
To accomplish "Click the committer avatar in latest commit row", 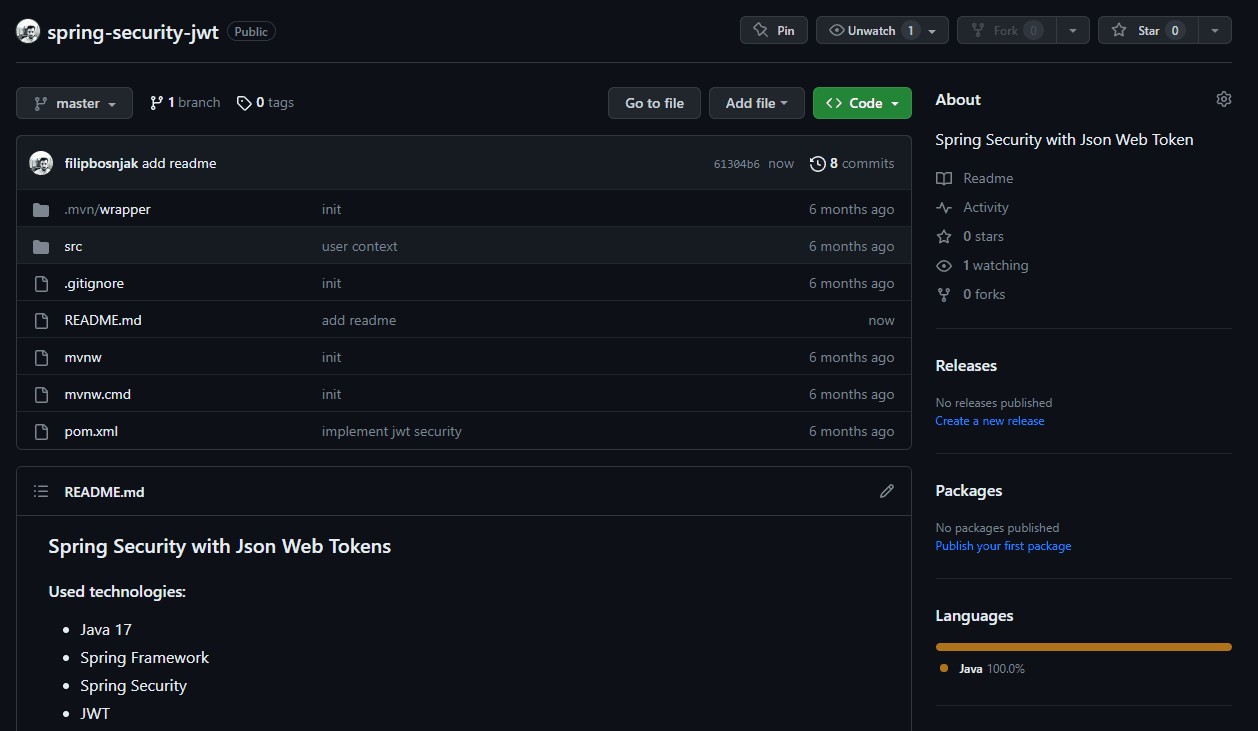I will pyautogui.click(x=41, y=163).
